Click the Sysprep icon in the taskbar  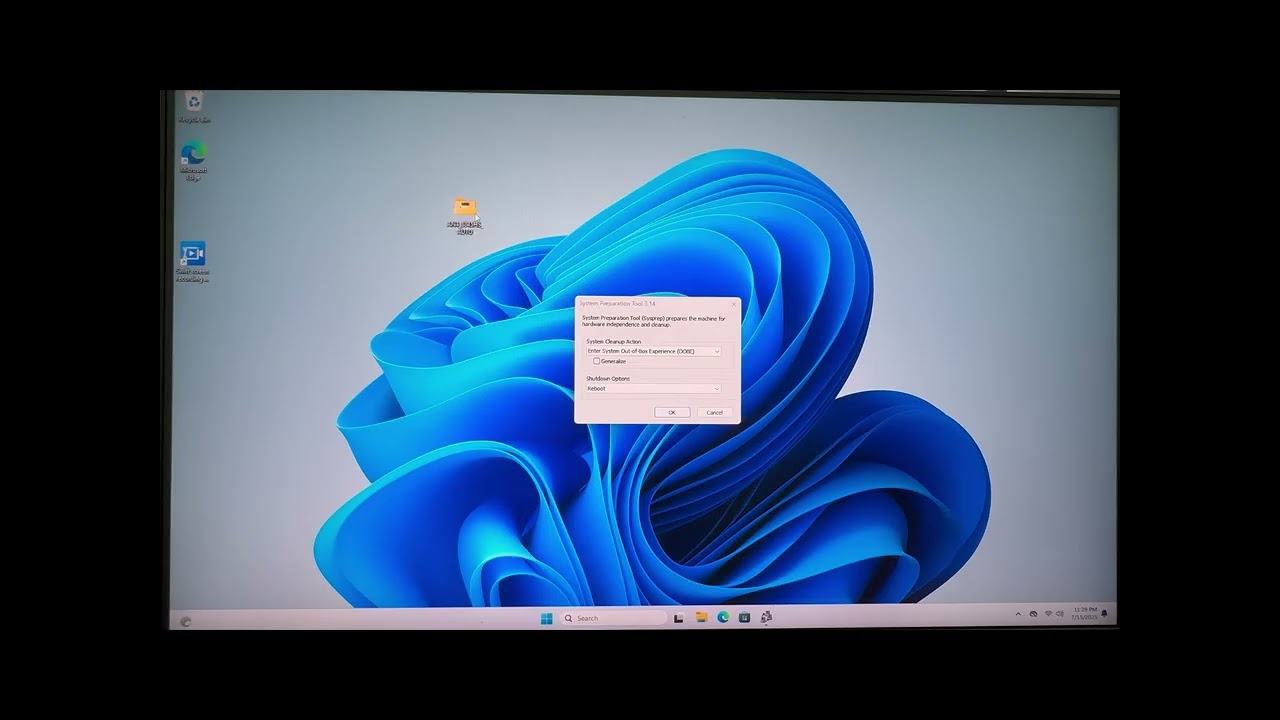(x=766, y=617)
